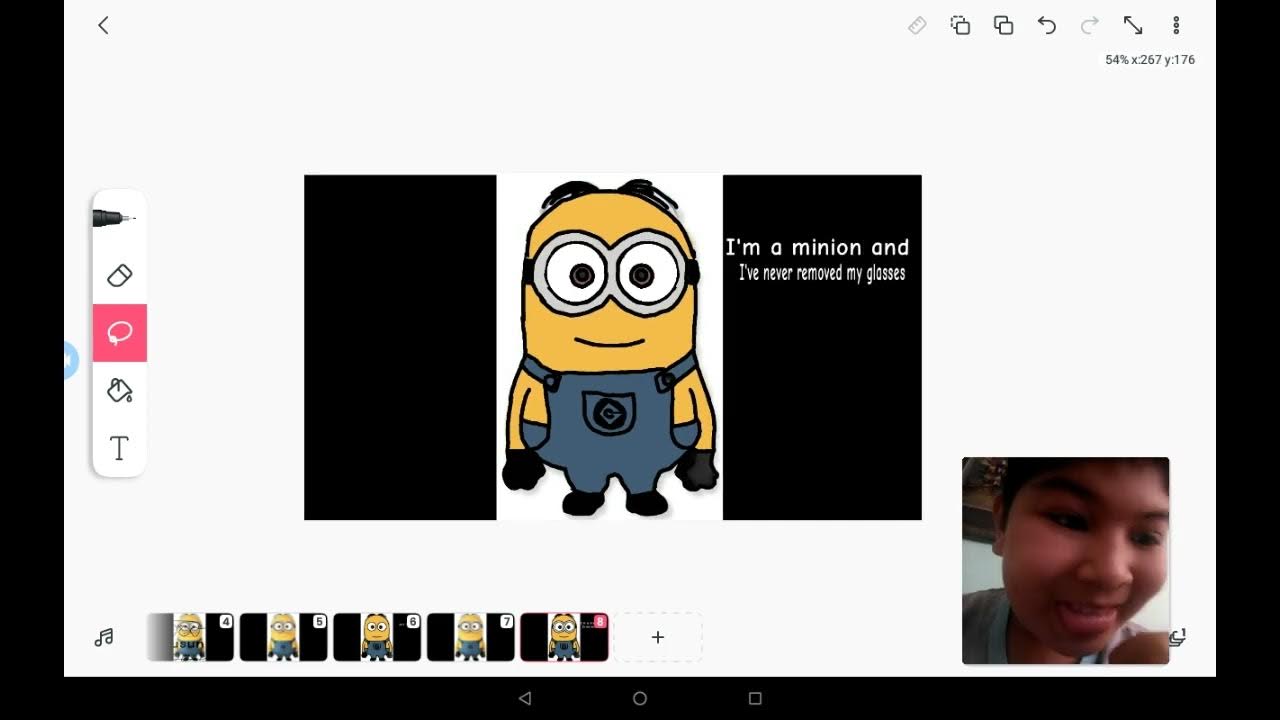
Task: Select frame 6 thumbnail in timeline
Action: 377,637
